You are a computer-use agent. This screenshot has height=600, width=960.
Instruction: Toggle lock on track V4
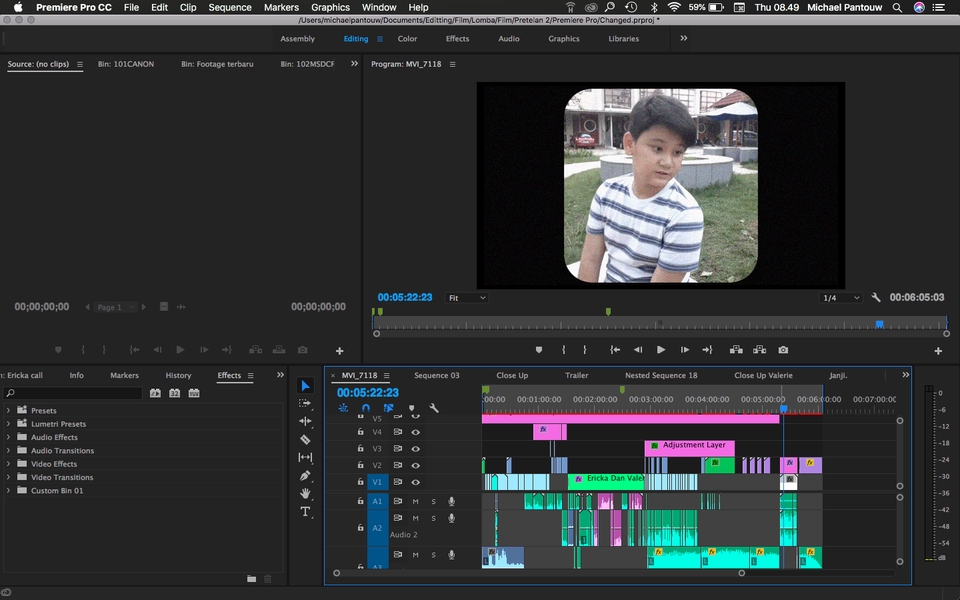pyautogui.click(x=361, y=432)
